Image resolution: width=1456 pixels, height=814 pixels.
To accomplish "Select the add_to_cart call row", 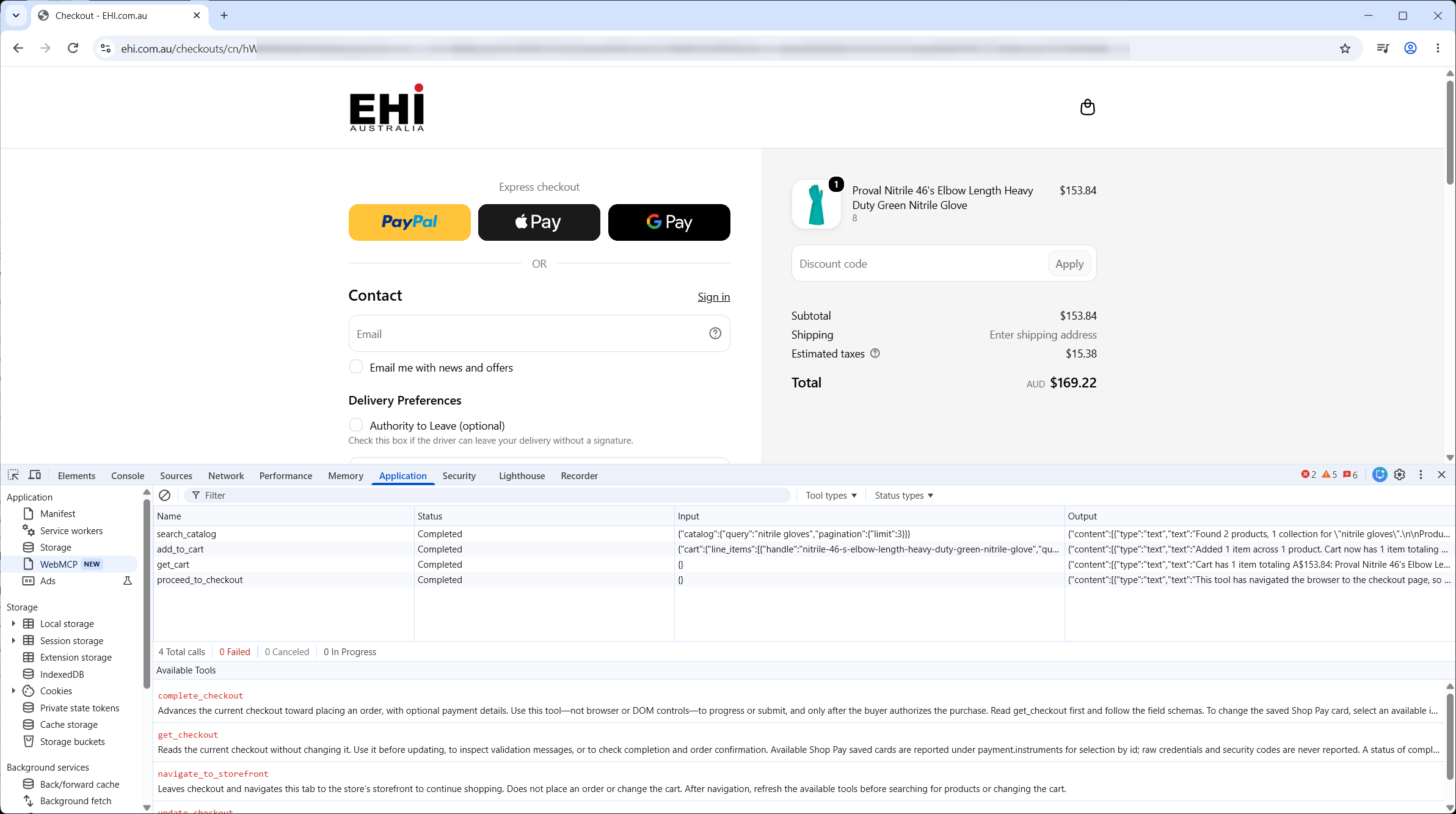I will point(803,549).
